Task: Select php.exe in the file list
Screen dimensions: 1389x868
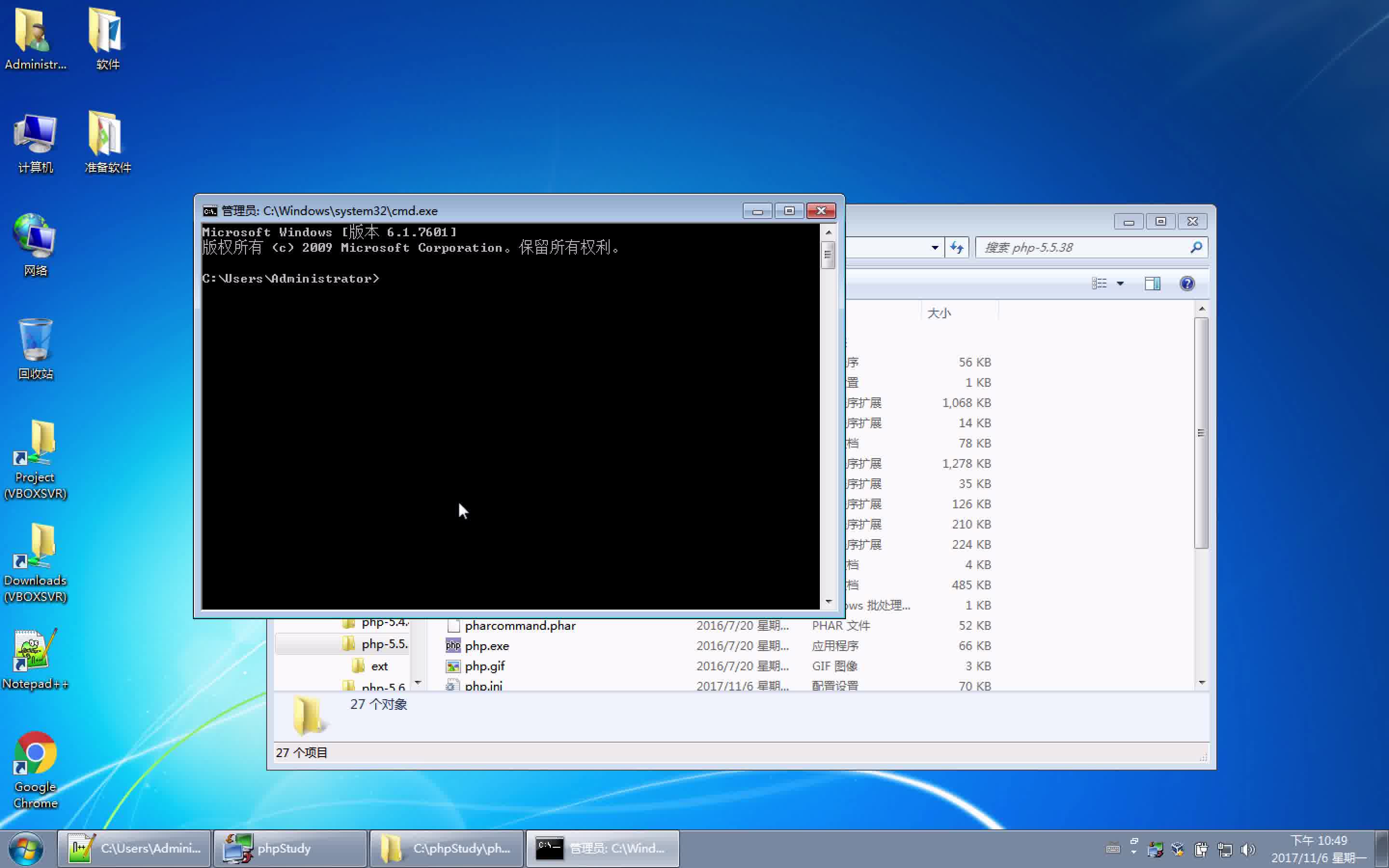Action: (487, 646)
